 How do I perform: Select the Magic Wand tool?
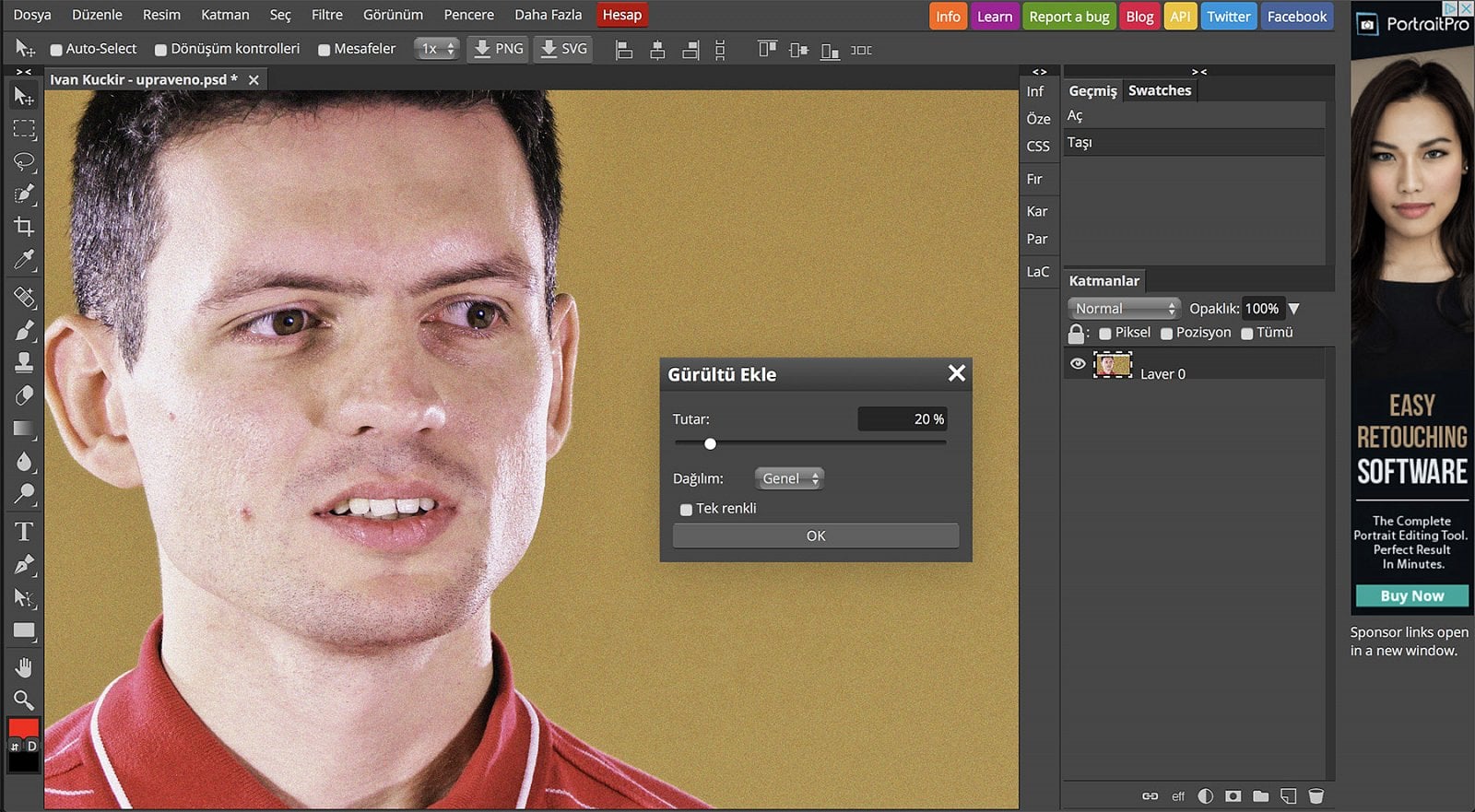[24, 194]
